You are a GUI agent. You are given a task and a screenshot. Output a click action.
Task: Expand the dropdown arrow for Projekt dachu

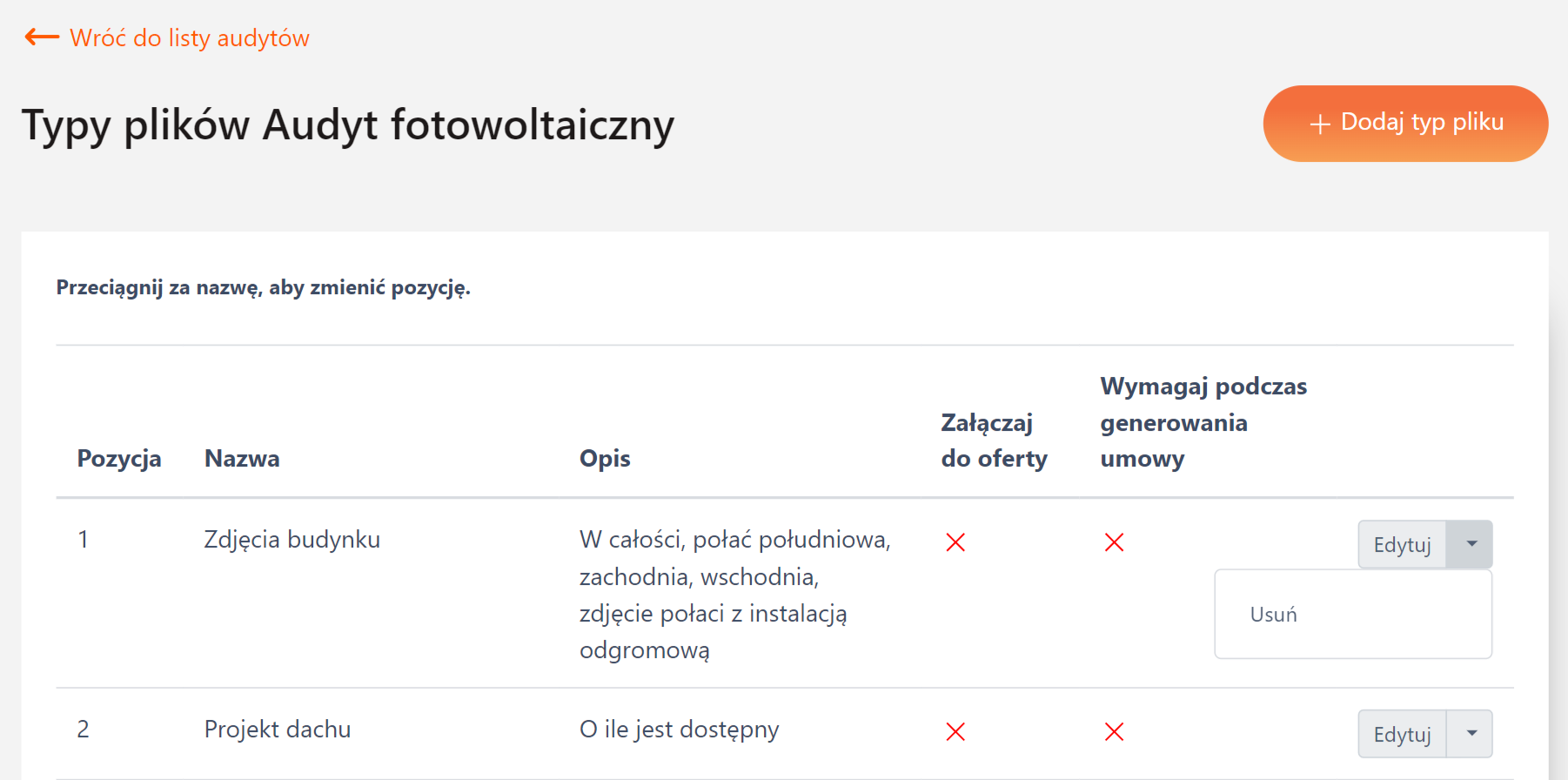[x=1471, y=734]
